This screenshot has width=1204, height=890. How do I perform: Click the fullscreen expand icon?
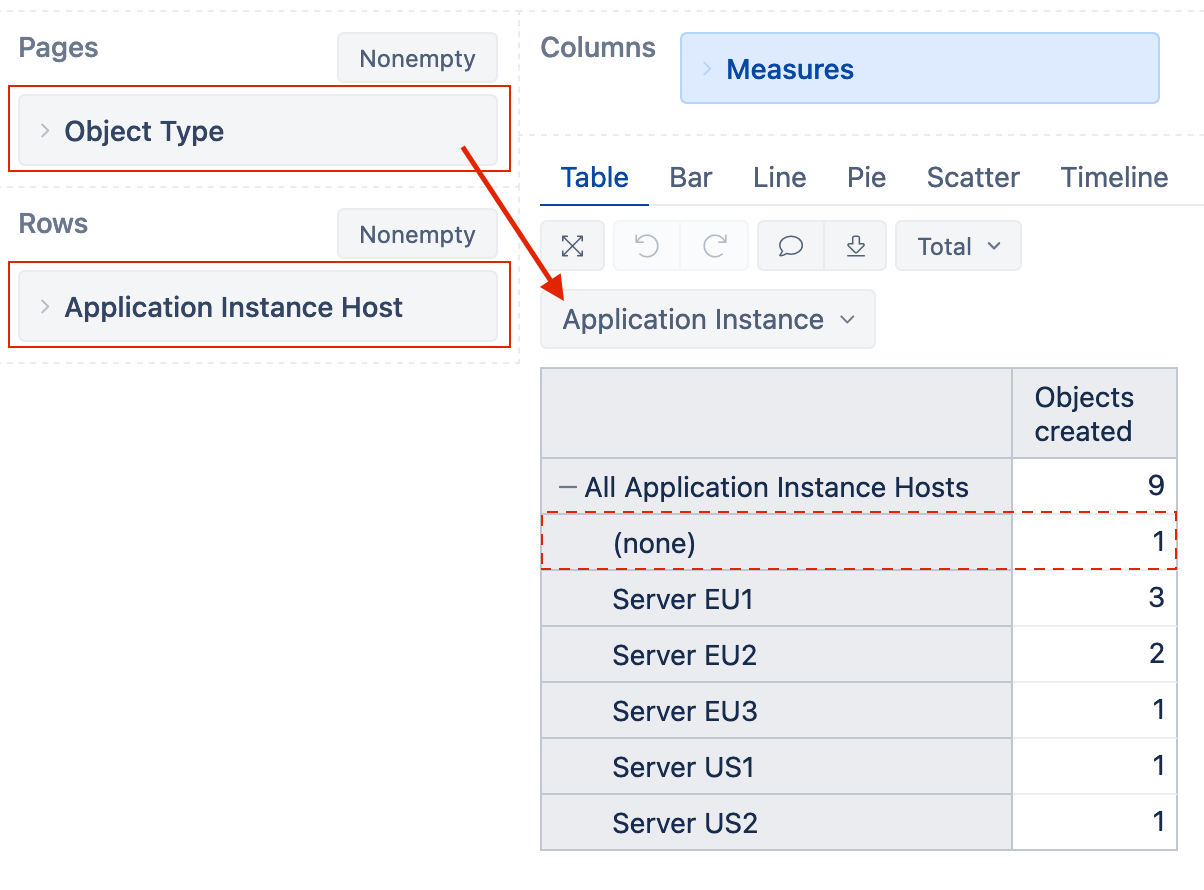[572, 246]
